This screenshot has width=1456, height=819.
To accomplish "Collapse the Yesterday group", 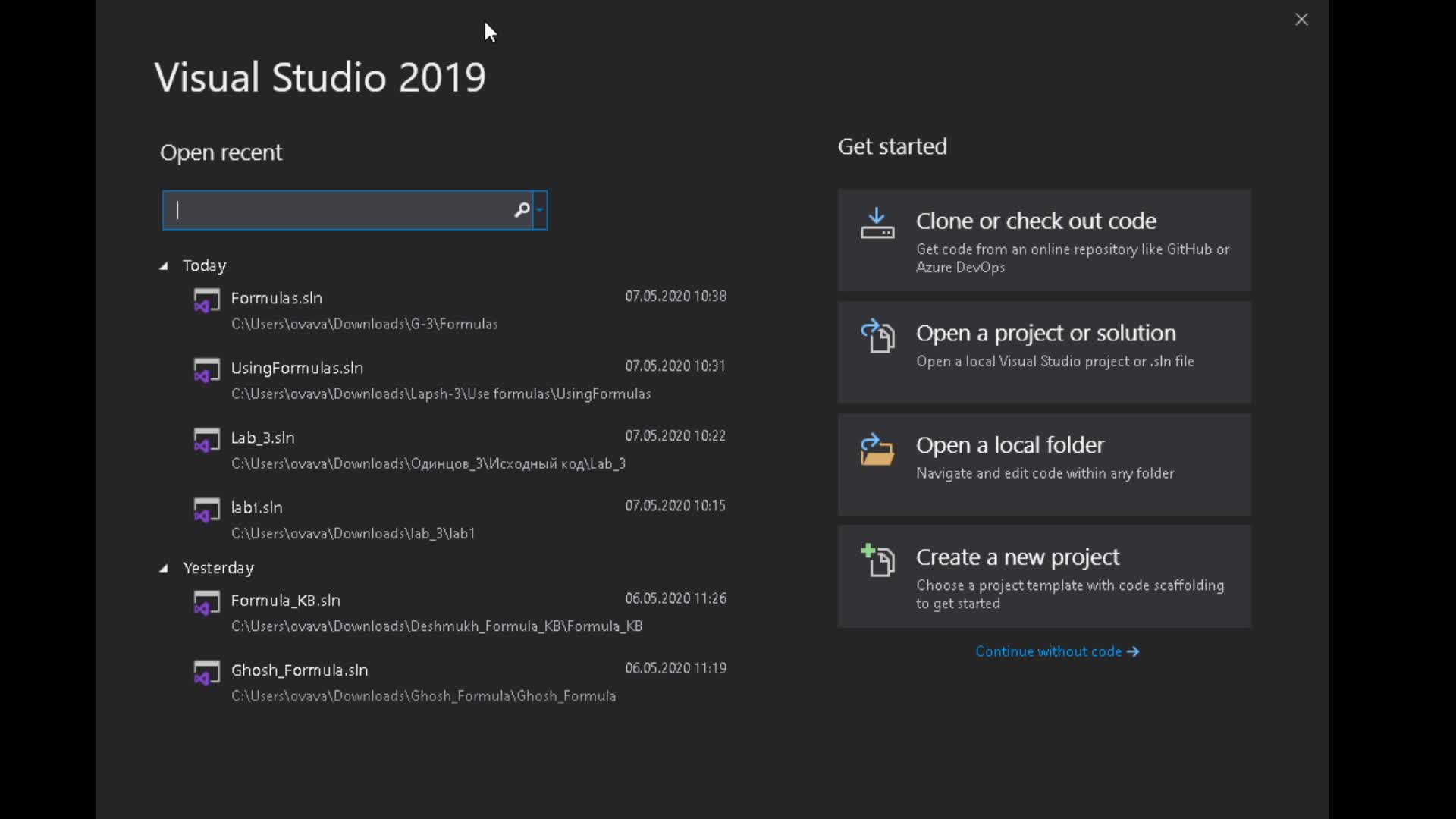I will (x=163, y=569).
